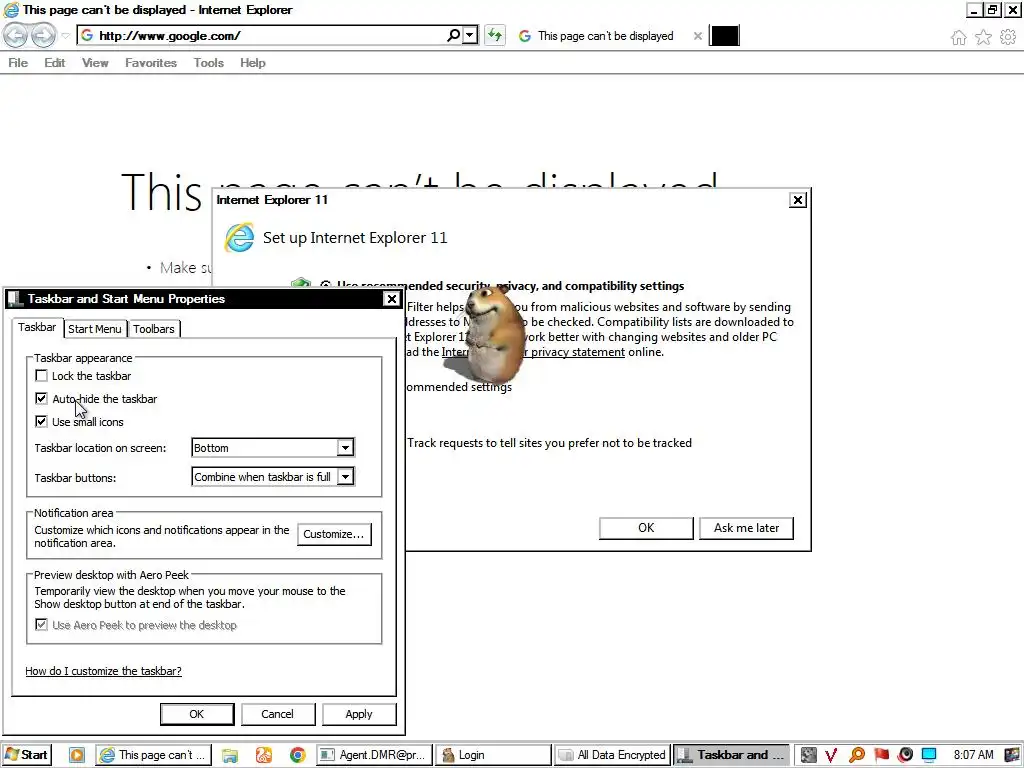1024x768 pixels.
Task: Click the magnifier tray icon
Action: (x=857, y=756)
